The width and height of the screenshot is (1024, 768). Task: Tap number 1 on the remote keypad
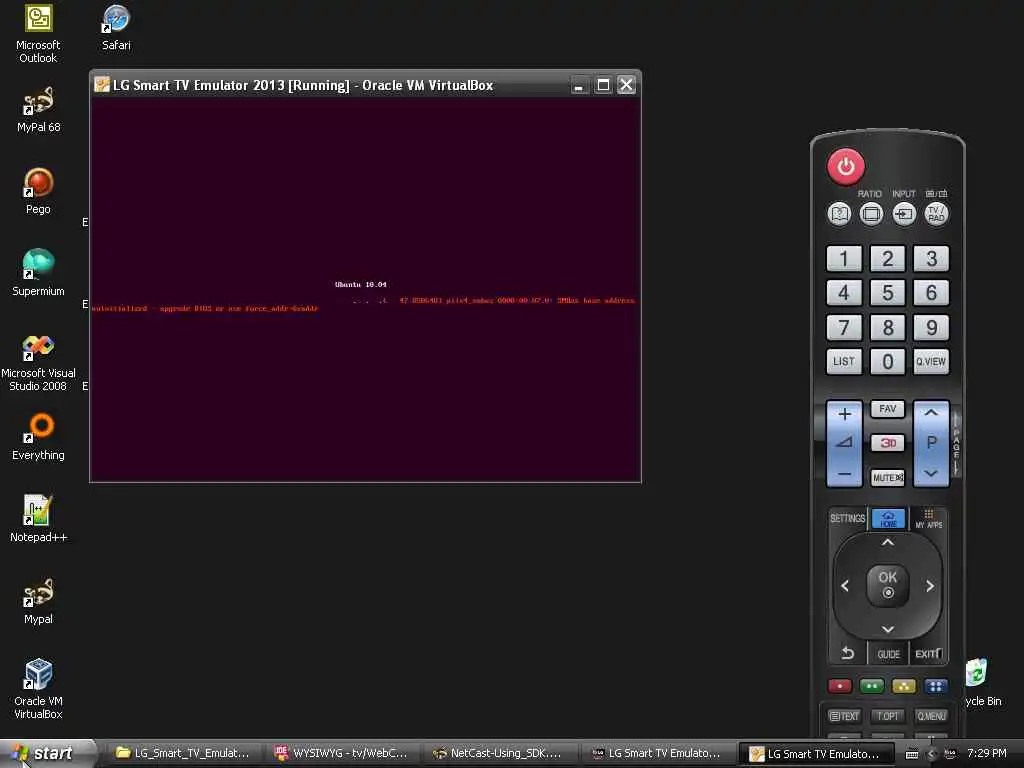pyautogui.click(x=844, y=259)
